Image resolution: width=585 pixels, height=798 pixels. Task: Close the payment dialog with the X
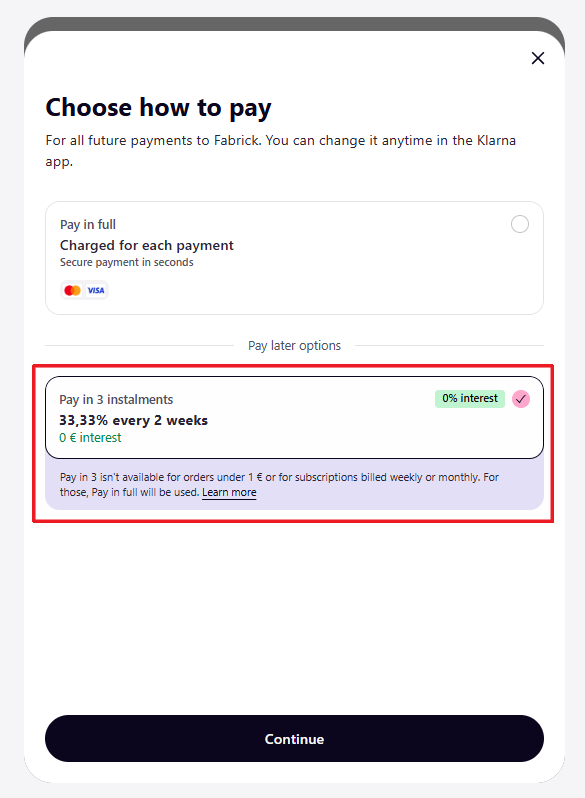pyautogui.click(x=538, y=58)
